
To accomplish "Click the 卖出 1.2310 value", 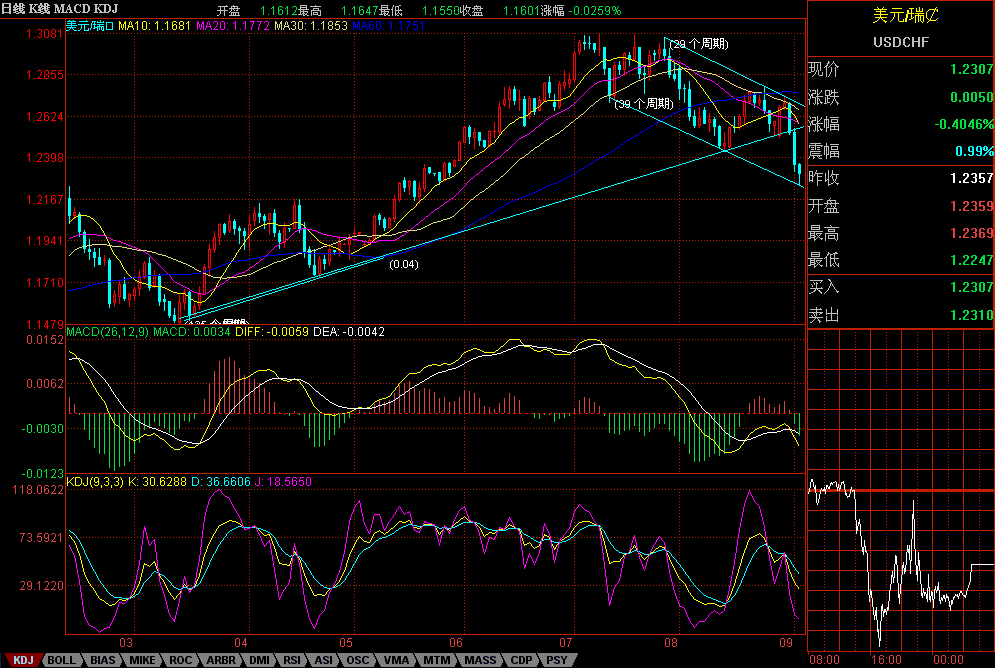I will (x=972, y=315).
